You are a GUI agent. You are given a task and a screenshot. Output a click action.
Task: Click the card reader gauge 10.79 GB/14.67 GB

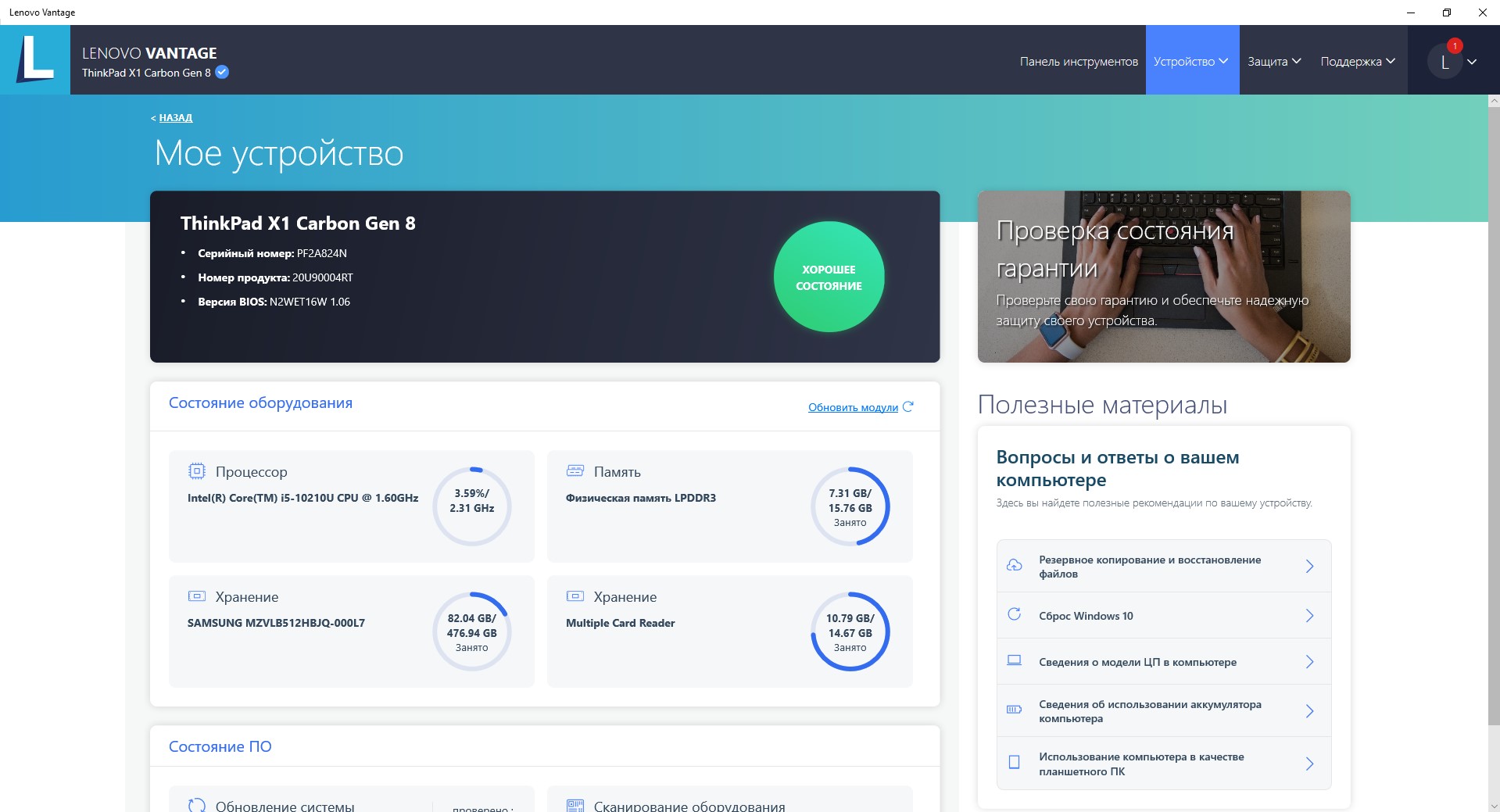click(x=850, y=631)
